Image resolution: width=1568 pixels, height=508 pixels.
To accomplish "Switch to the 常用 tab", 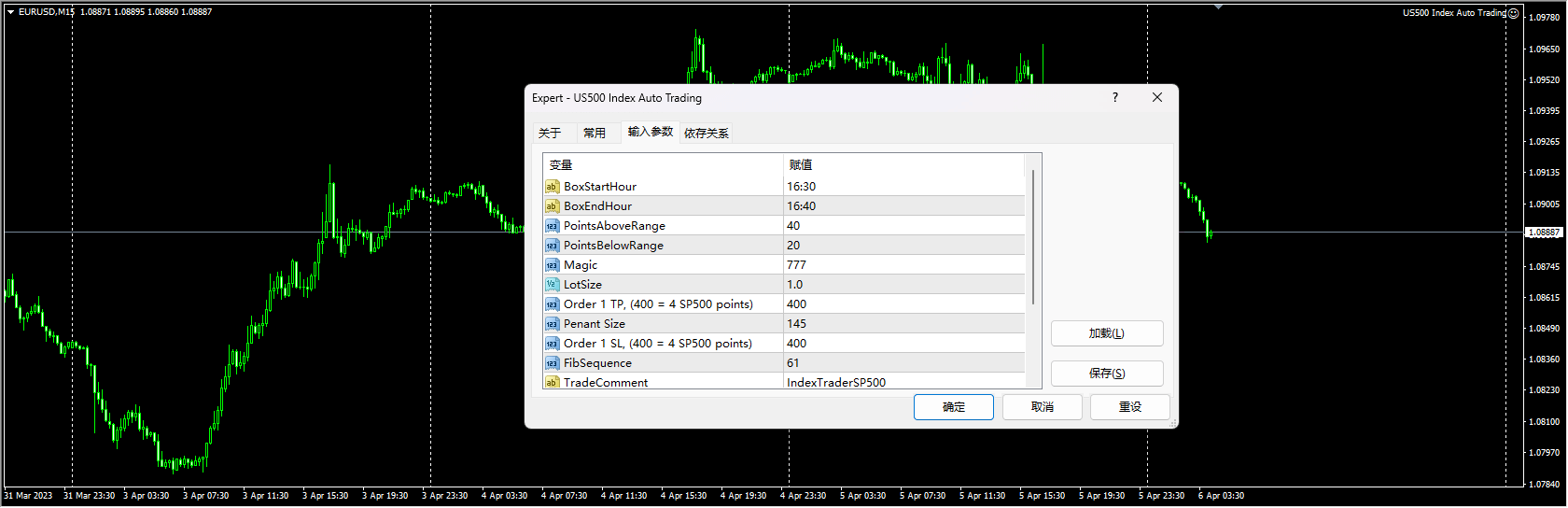I will click(x=595, y=134).
